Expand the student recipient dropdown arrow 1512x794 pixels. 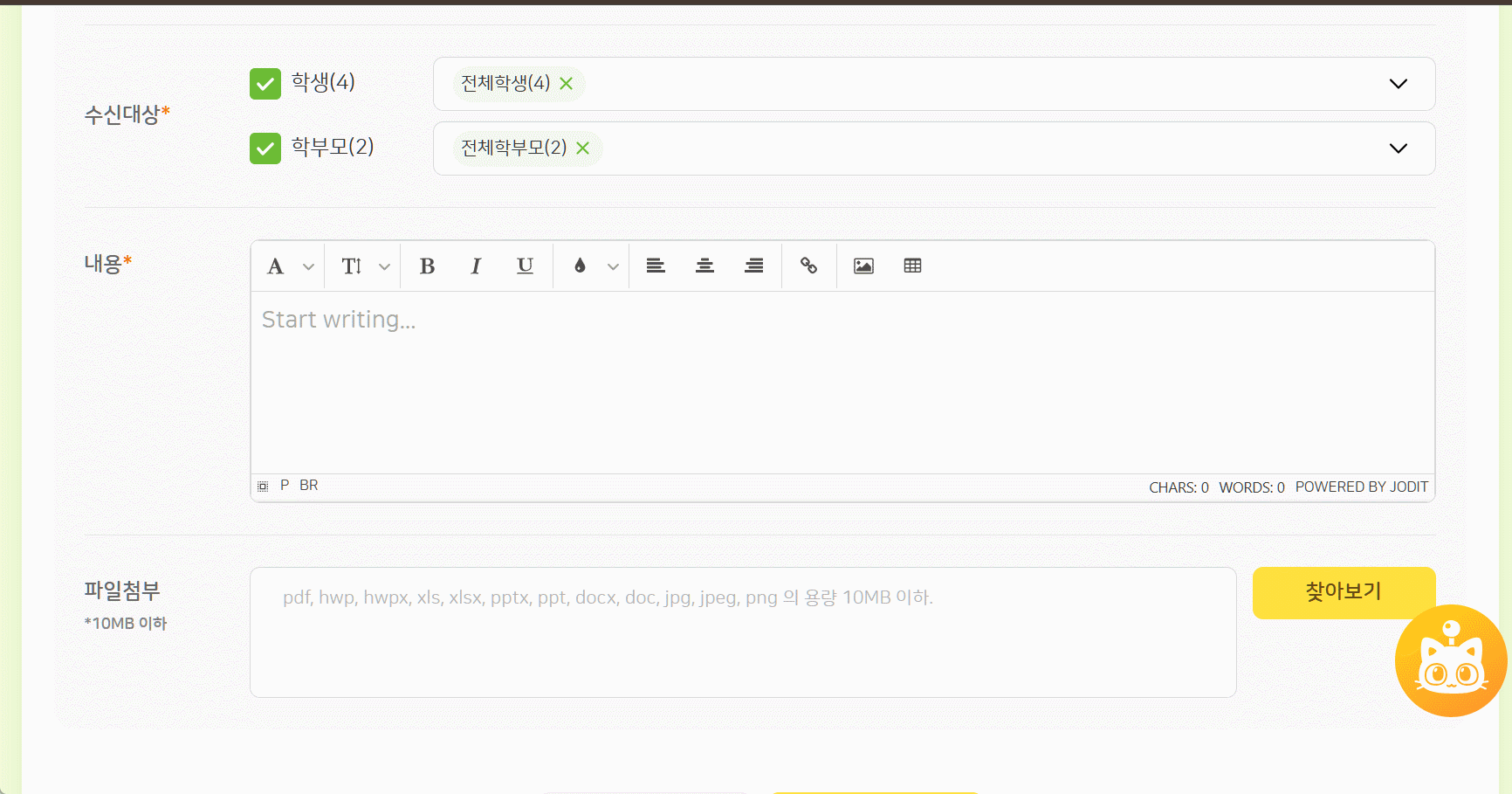coord(1398,84)
